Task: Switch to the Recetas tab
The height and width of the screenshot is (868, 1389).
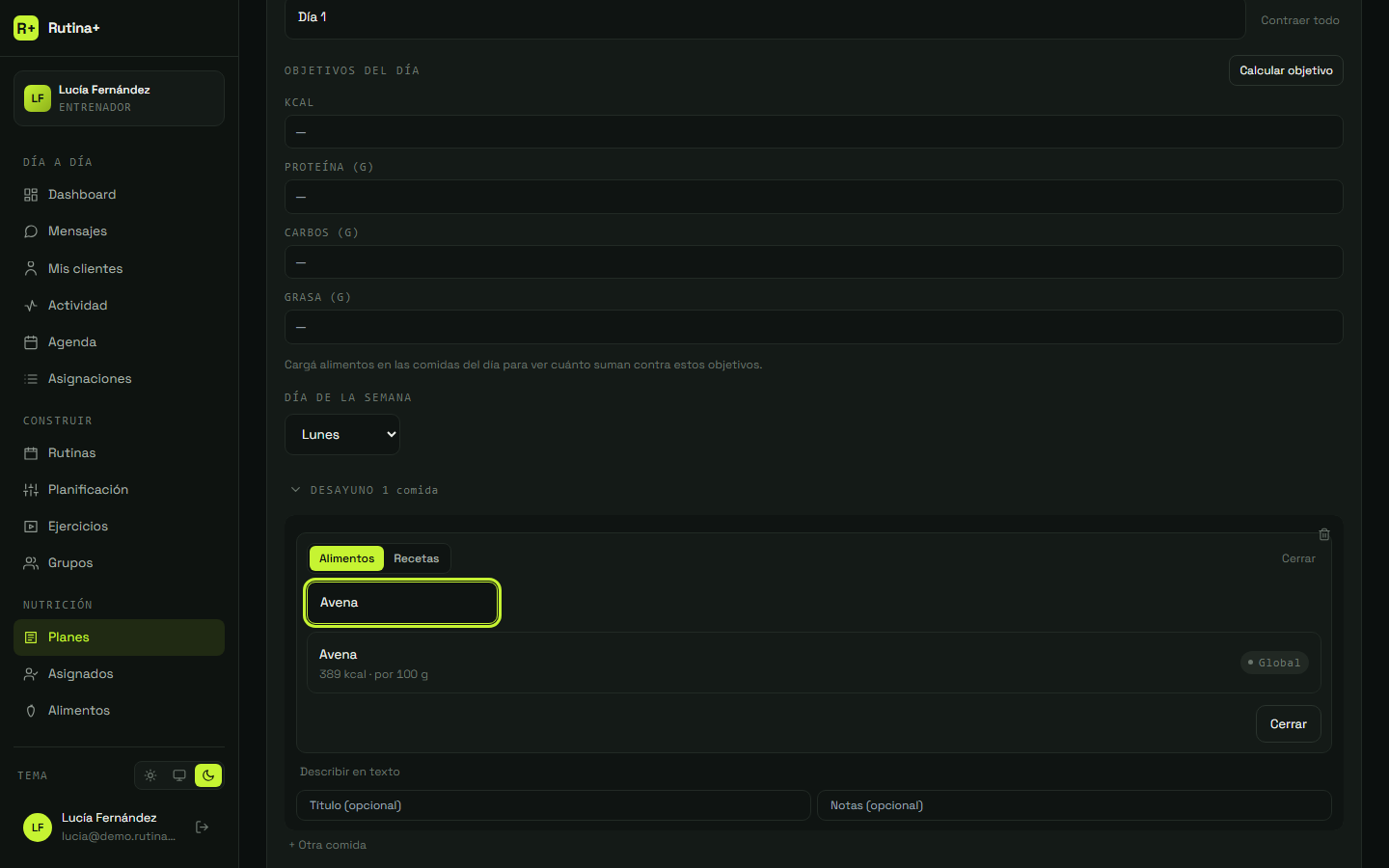Action: (x=416, y=558)
